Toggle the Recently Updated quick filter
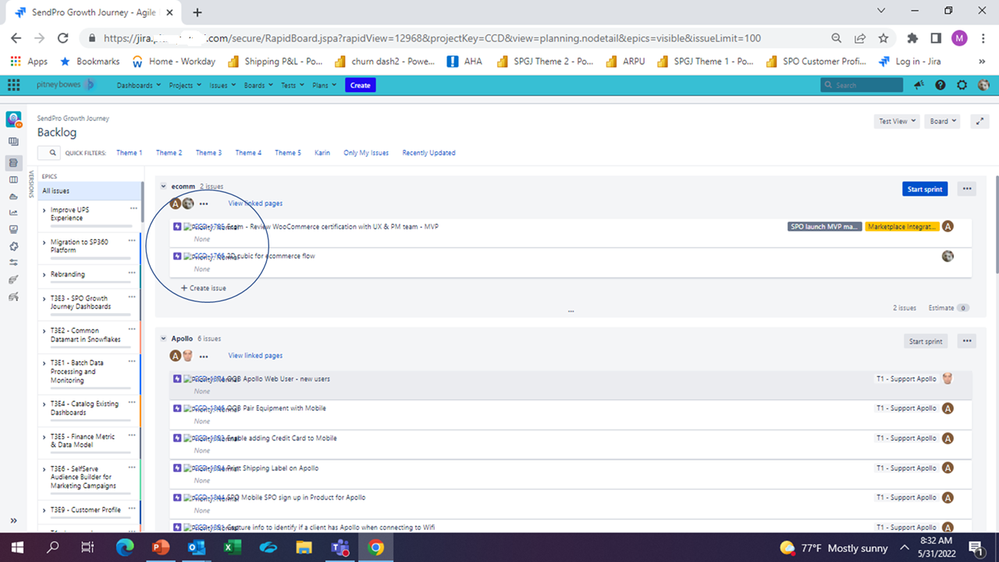This screenshot has height=562, width=999. (429, 153)
